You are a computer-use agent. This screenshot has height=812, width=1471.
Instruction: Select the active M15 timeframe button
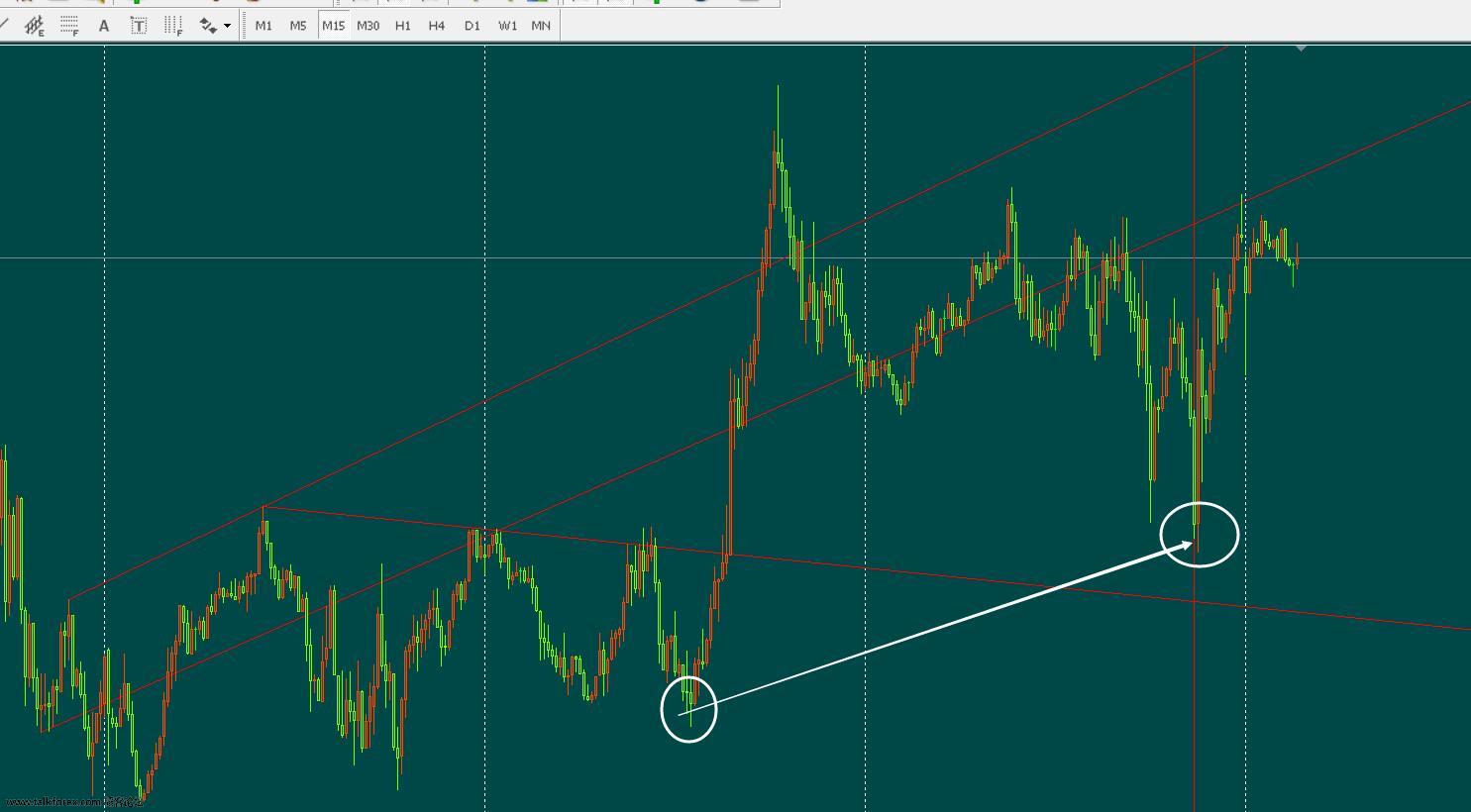[333, 26]
